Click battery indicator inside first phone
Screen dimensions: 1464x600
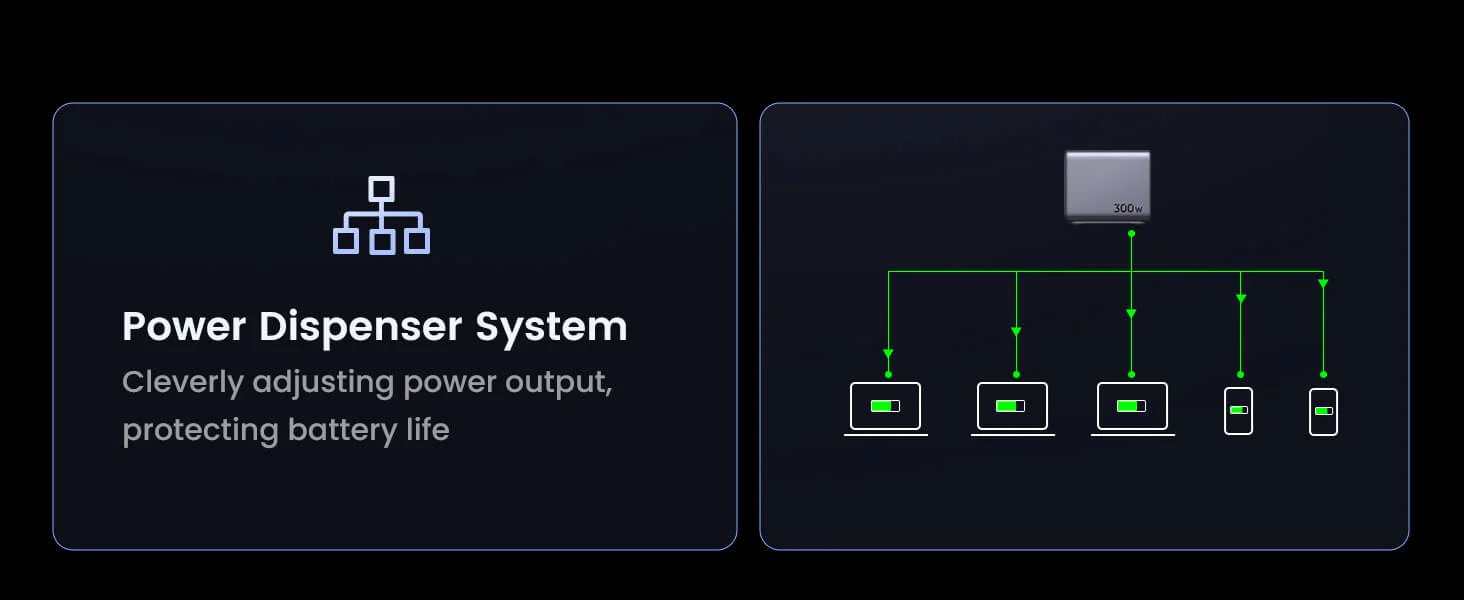coord(1239,410)
